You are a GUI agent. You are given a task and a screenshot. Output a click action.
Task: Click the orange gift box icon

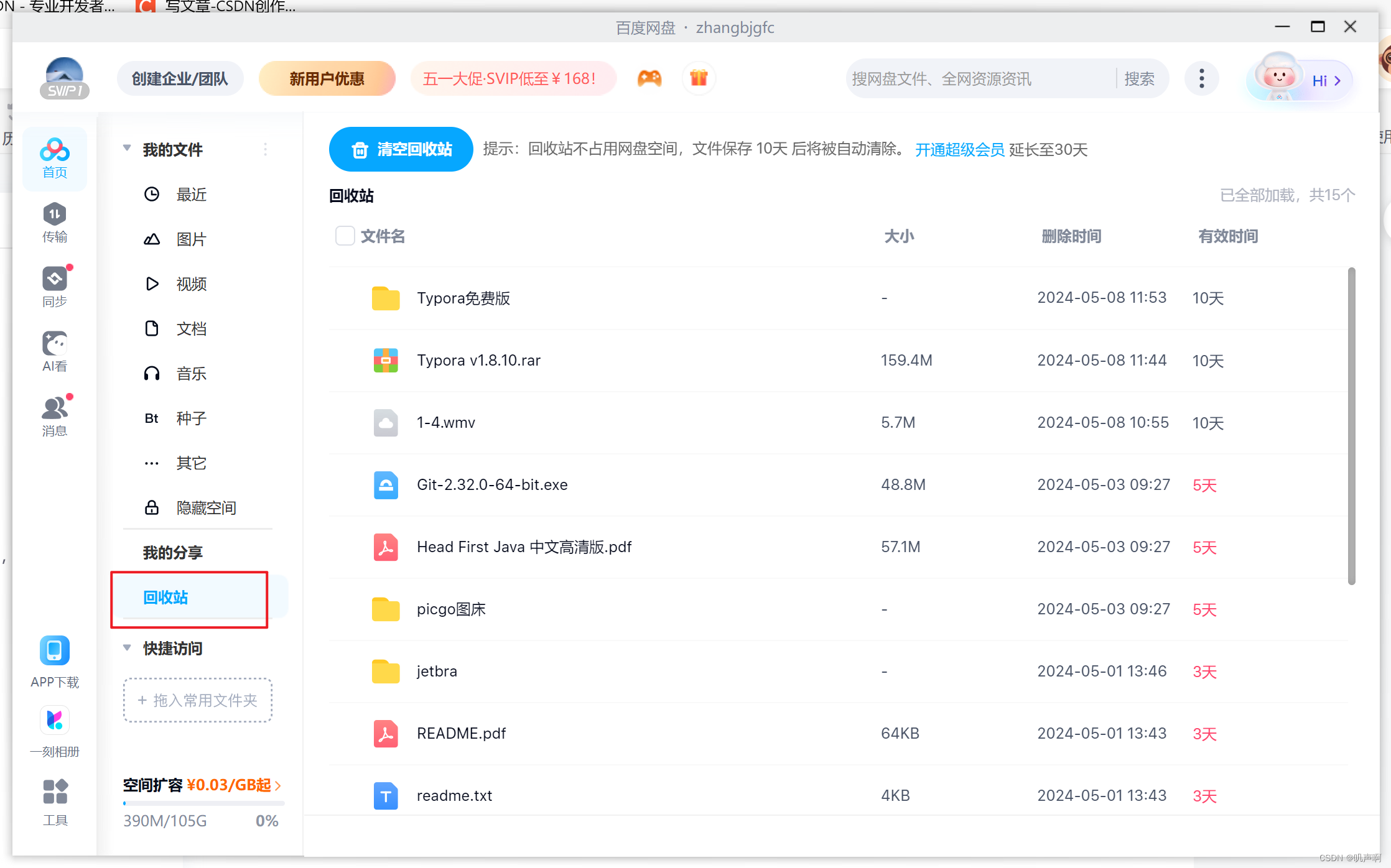[699, 78]
